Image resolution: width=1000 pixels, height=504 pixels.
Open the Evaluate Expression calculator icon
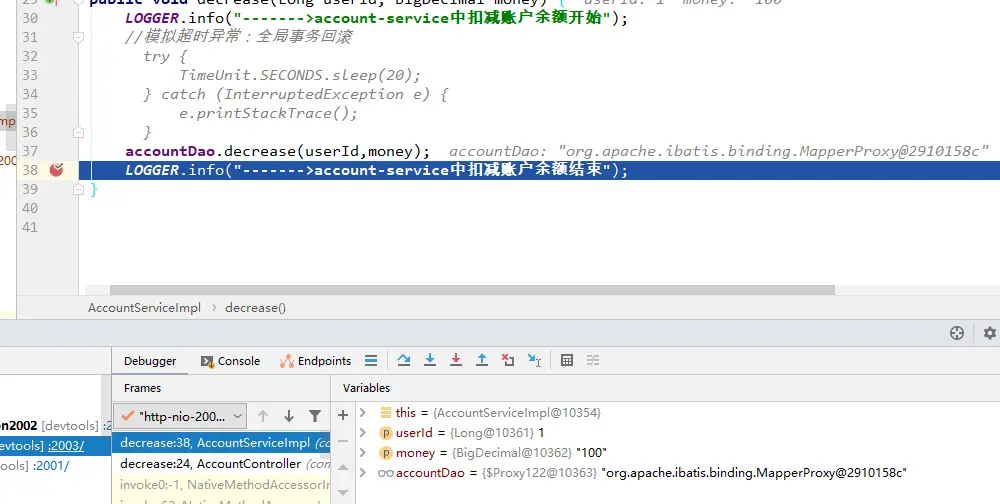click(x=566, y=360)
